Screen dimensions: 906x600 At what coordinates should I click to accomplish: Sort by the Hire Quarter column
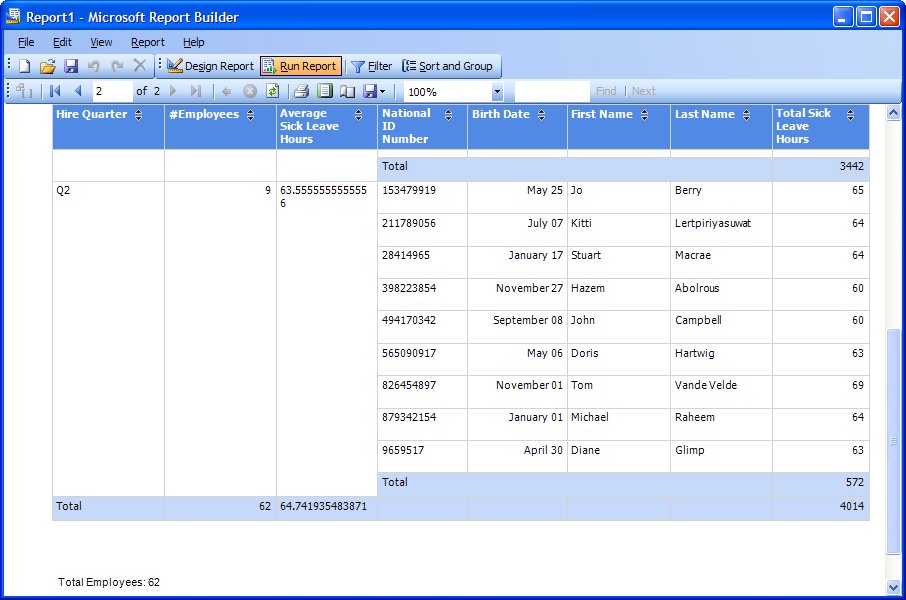[x=138, y=115]
